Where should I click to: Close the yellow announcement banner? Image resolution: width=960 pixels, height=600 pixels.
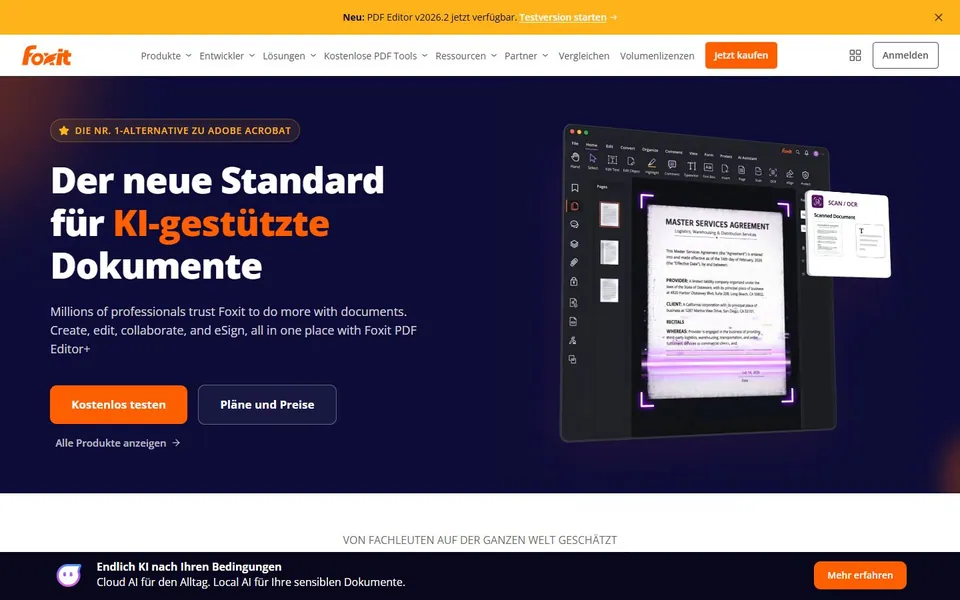click(x=938, y=17)
